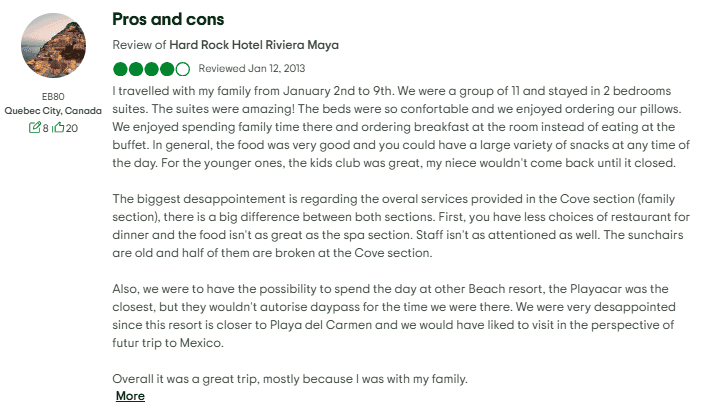Image resolution: width=714 pixels, height=409 pixels.
Task: Click the second green rating bubble
Action: [136, 69]
